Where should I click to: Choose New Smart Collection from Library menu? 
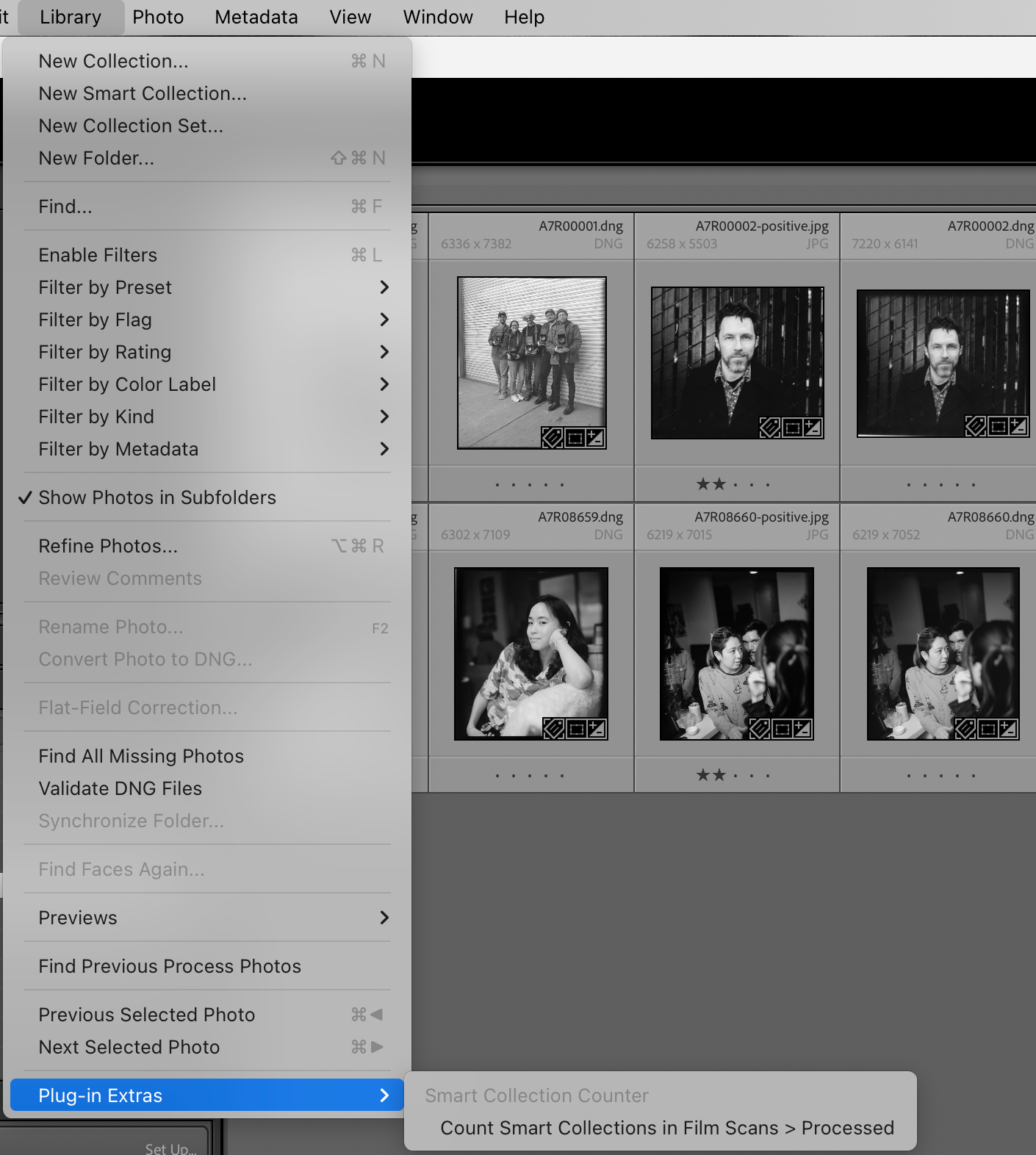143,93
